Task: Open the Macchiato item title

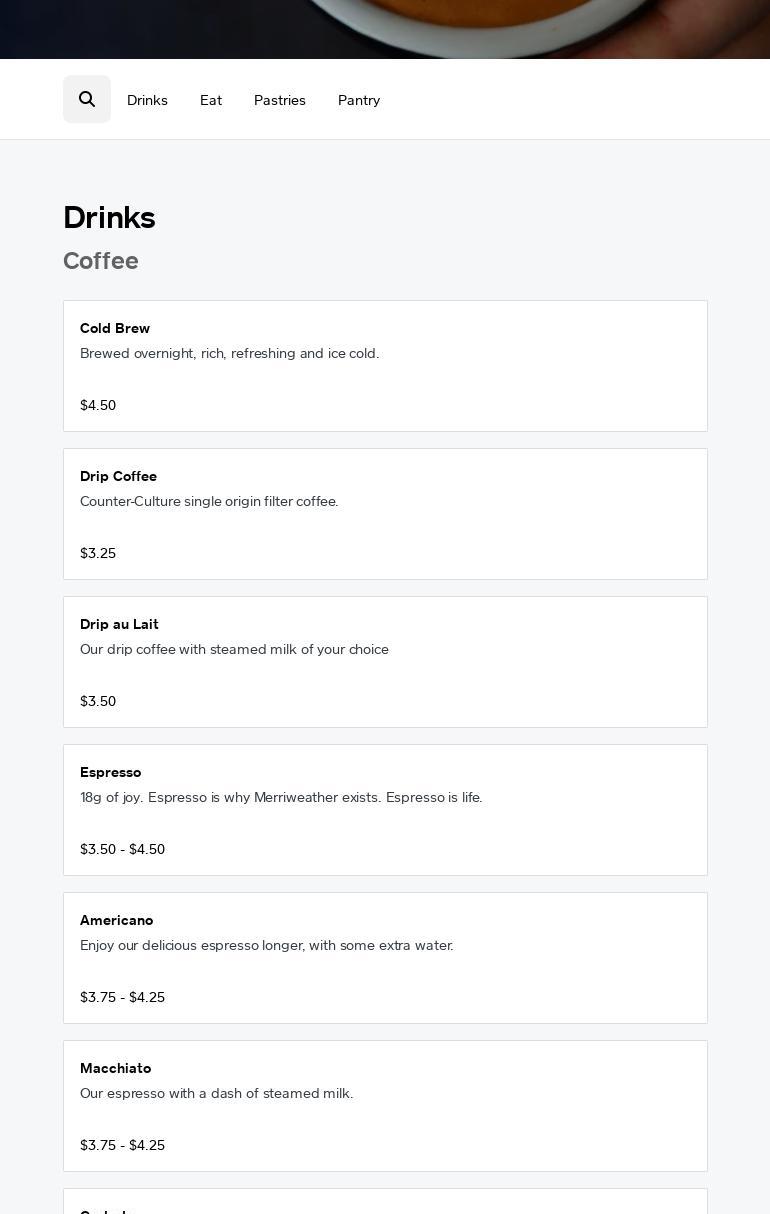Action: [115, 1068]
